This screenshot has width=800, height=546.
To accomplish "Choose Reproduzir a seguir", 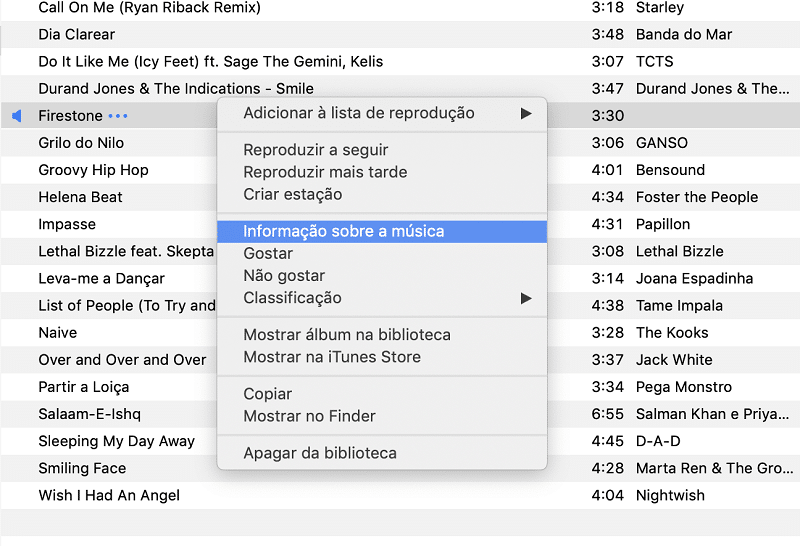I will [316, 150].
